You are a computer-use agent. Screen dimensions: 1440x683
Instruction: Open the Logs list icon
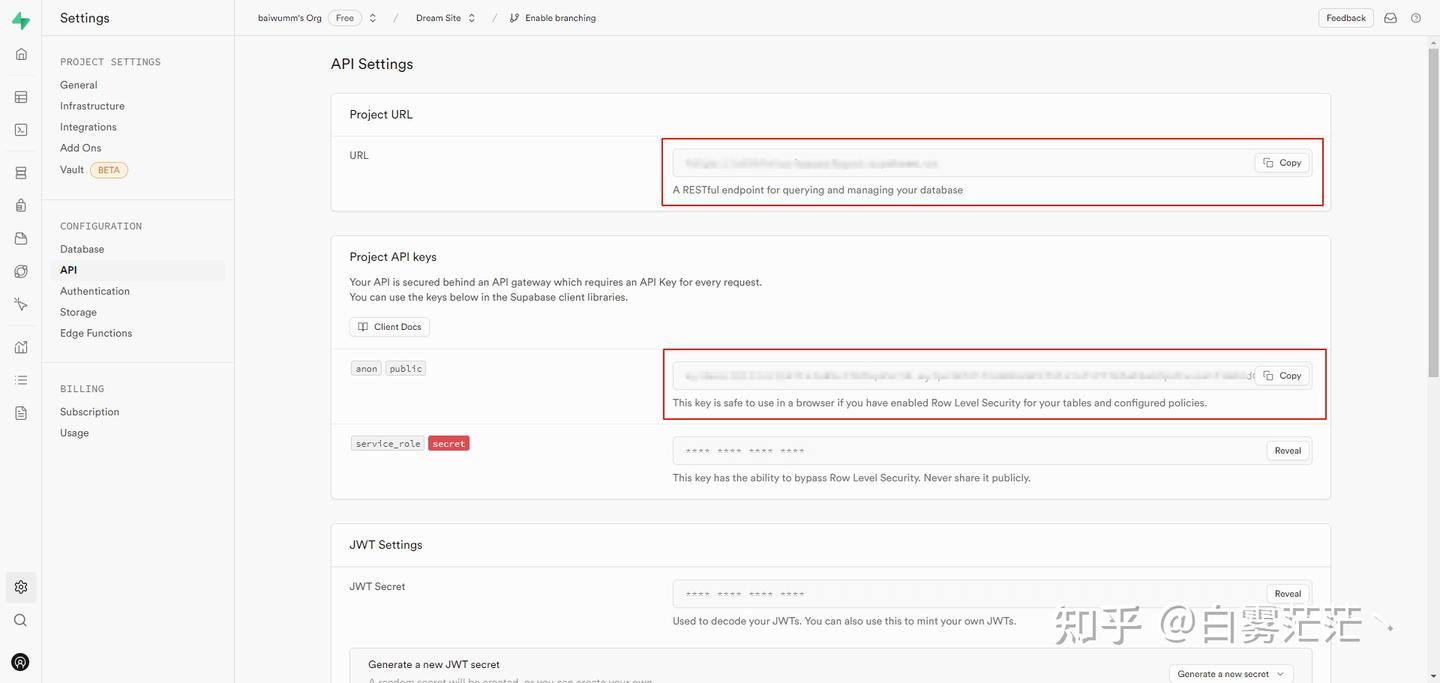[x=21, y=380]
